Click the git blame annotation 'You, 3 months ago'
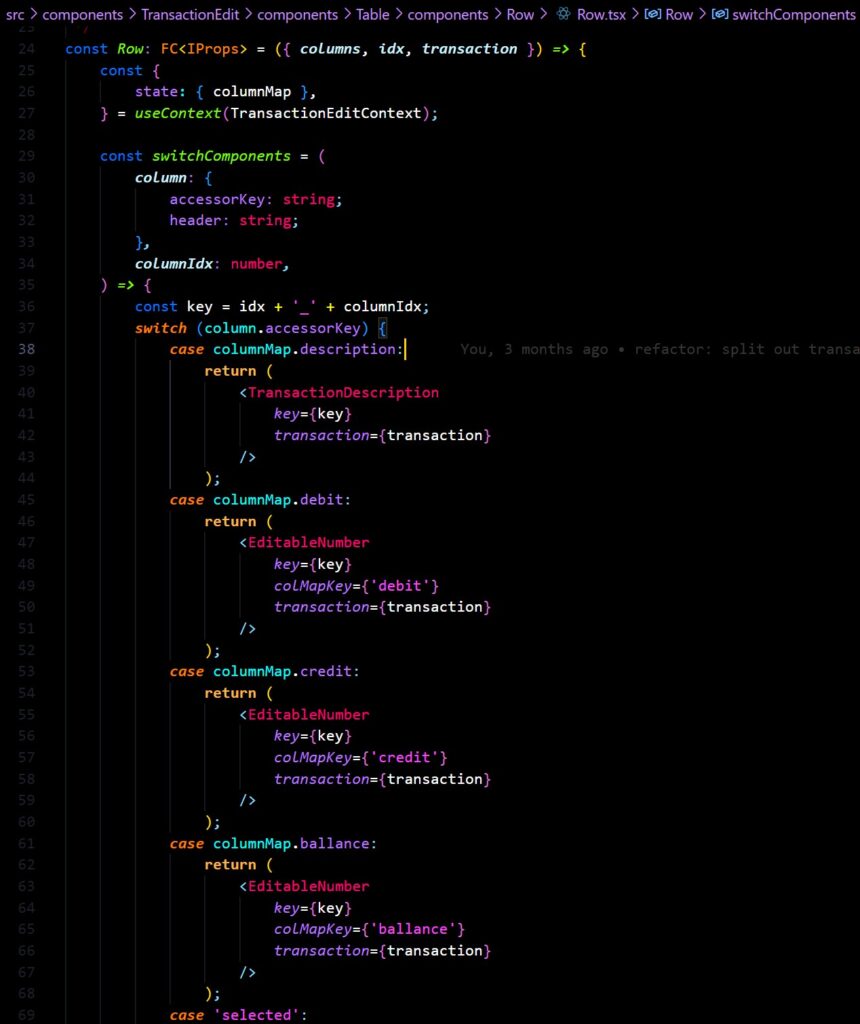The width and height of the screenshot is (860, 1024). [534, 349]
